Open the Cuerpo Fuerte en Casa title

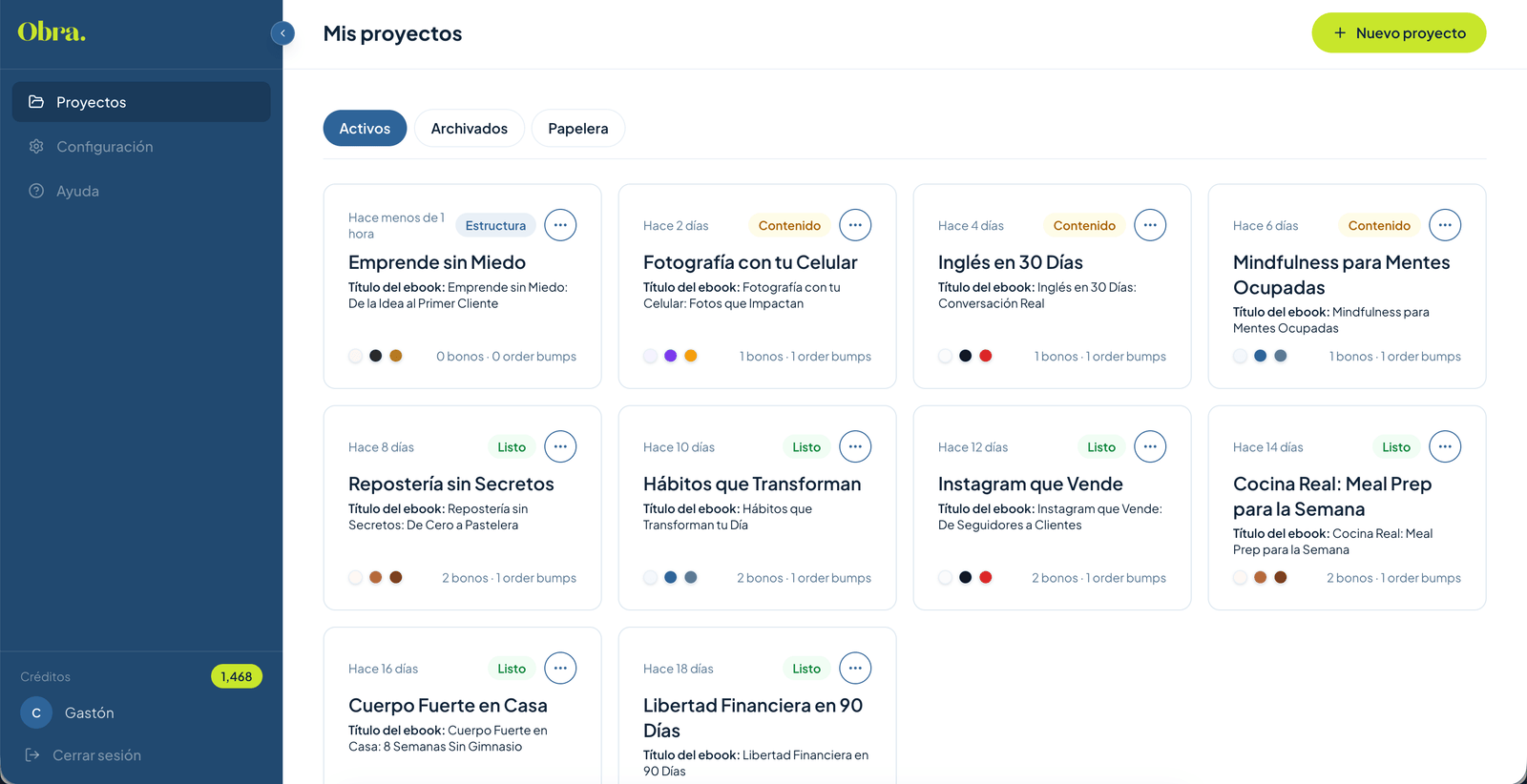[448, 705]
